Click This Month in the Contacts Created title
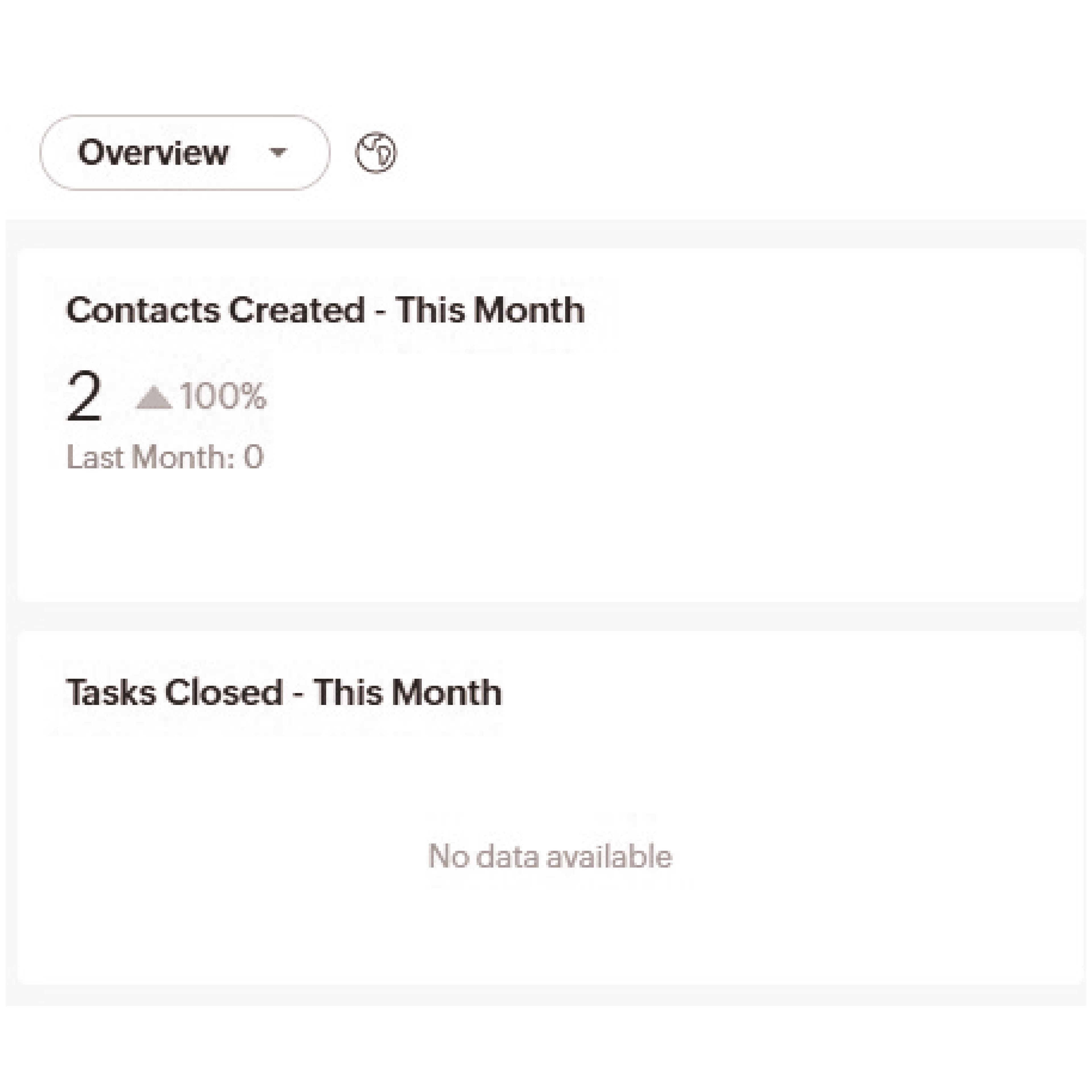1092x1092 pixels. tap(489, 310)
